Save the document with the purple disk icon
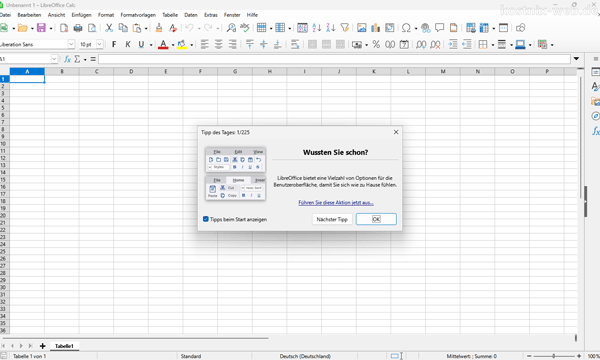 pyautogui.click(x=41, y=28)
